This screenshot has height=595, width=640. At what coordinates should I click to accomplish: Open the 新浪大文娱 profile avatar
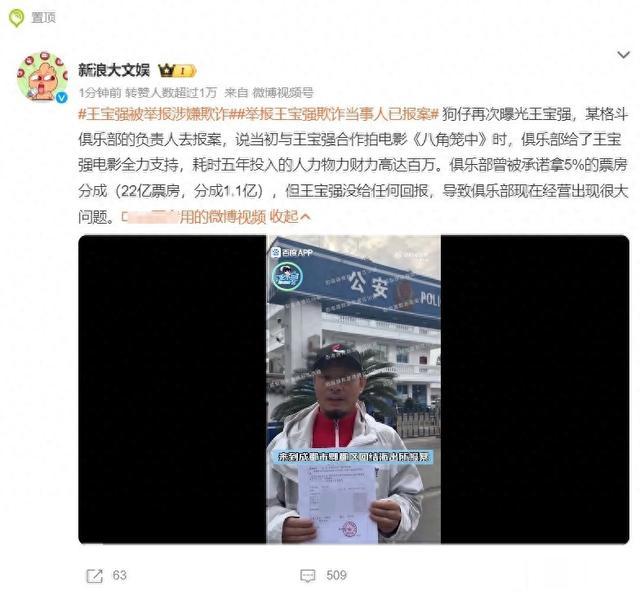click(42, 77)
